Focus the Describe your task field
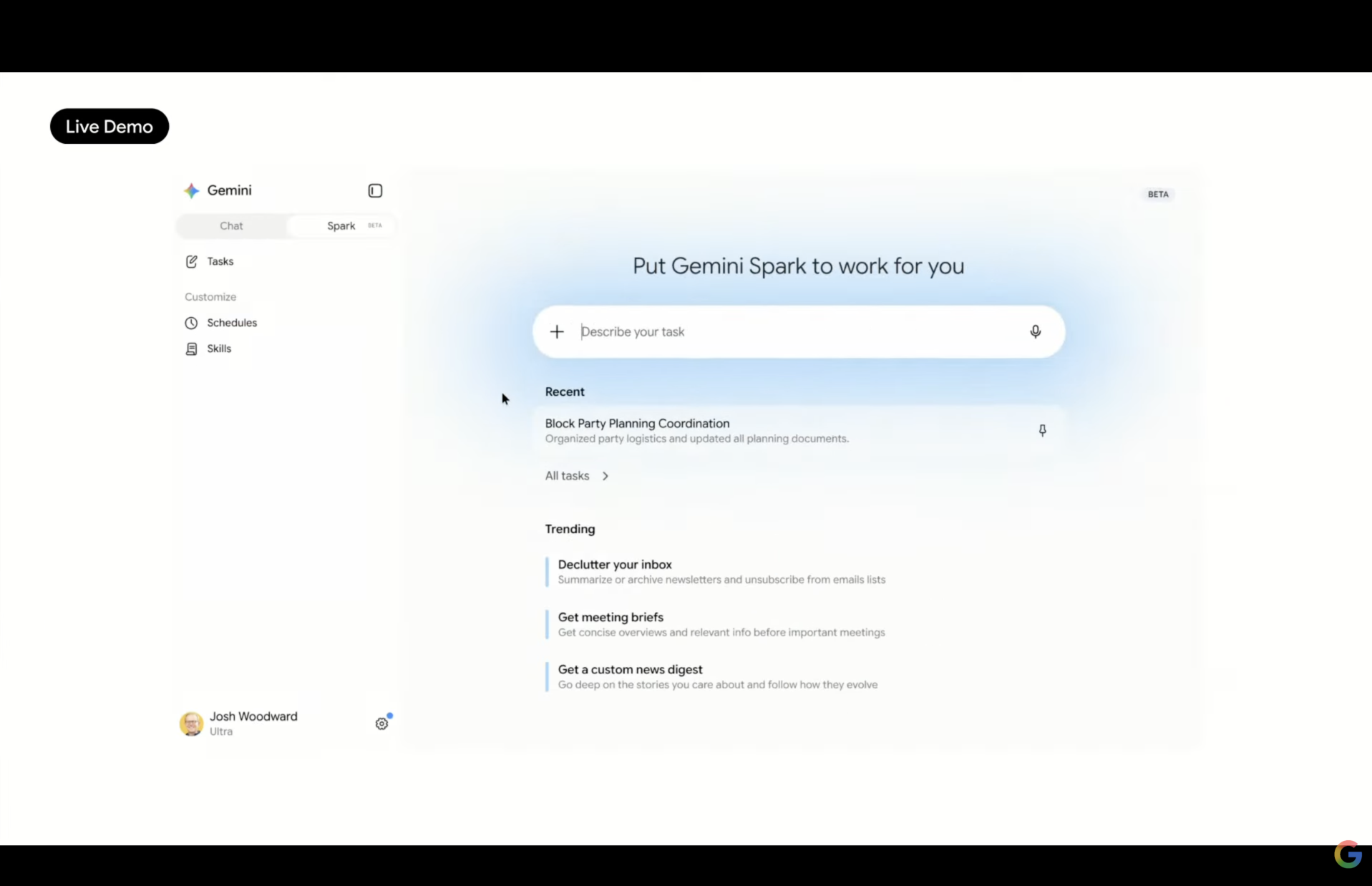The height and width of the screenshot is (886, 1372). (798, 331)
